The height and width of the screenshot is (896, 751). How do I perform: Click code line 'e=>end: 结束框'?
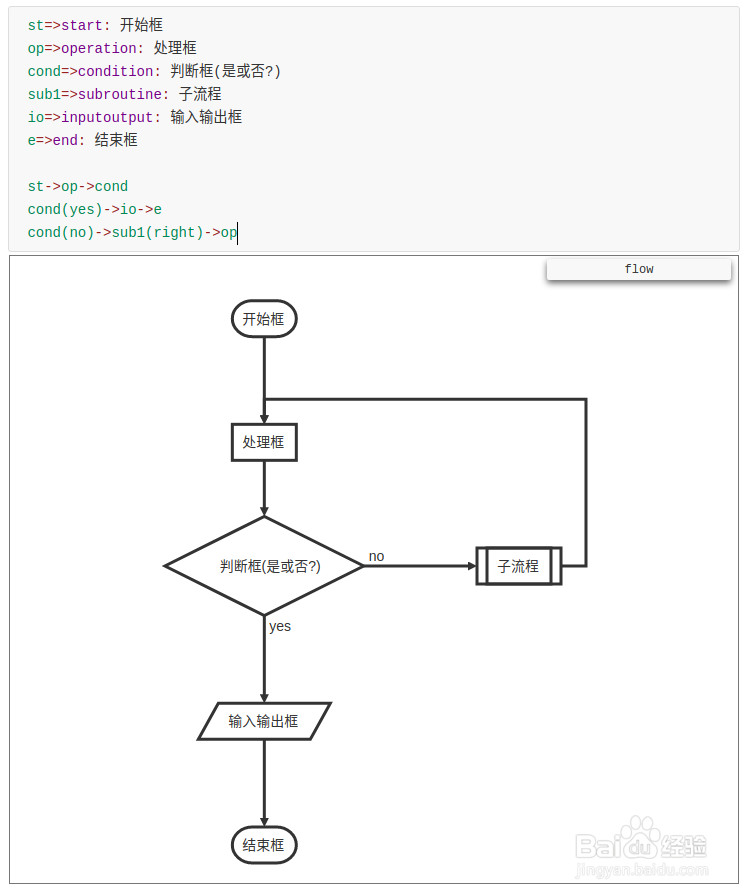point(83,140)
